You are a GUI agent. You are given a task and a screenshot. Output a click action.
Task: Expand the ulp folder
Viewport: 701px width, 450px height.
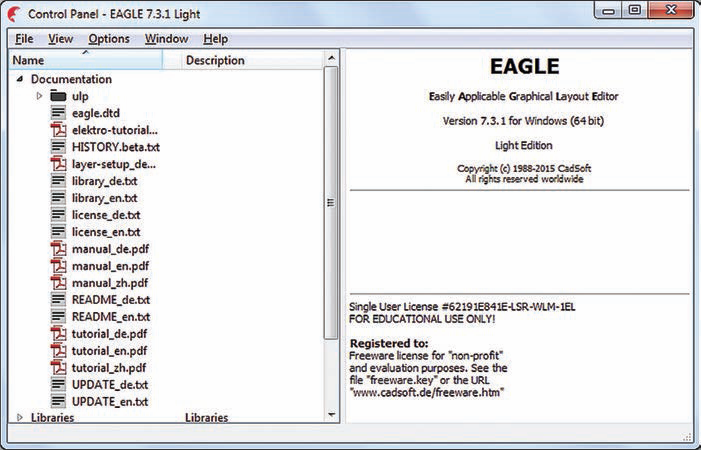(x=39, y=96)
